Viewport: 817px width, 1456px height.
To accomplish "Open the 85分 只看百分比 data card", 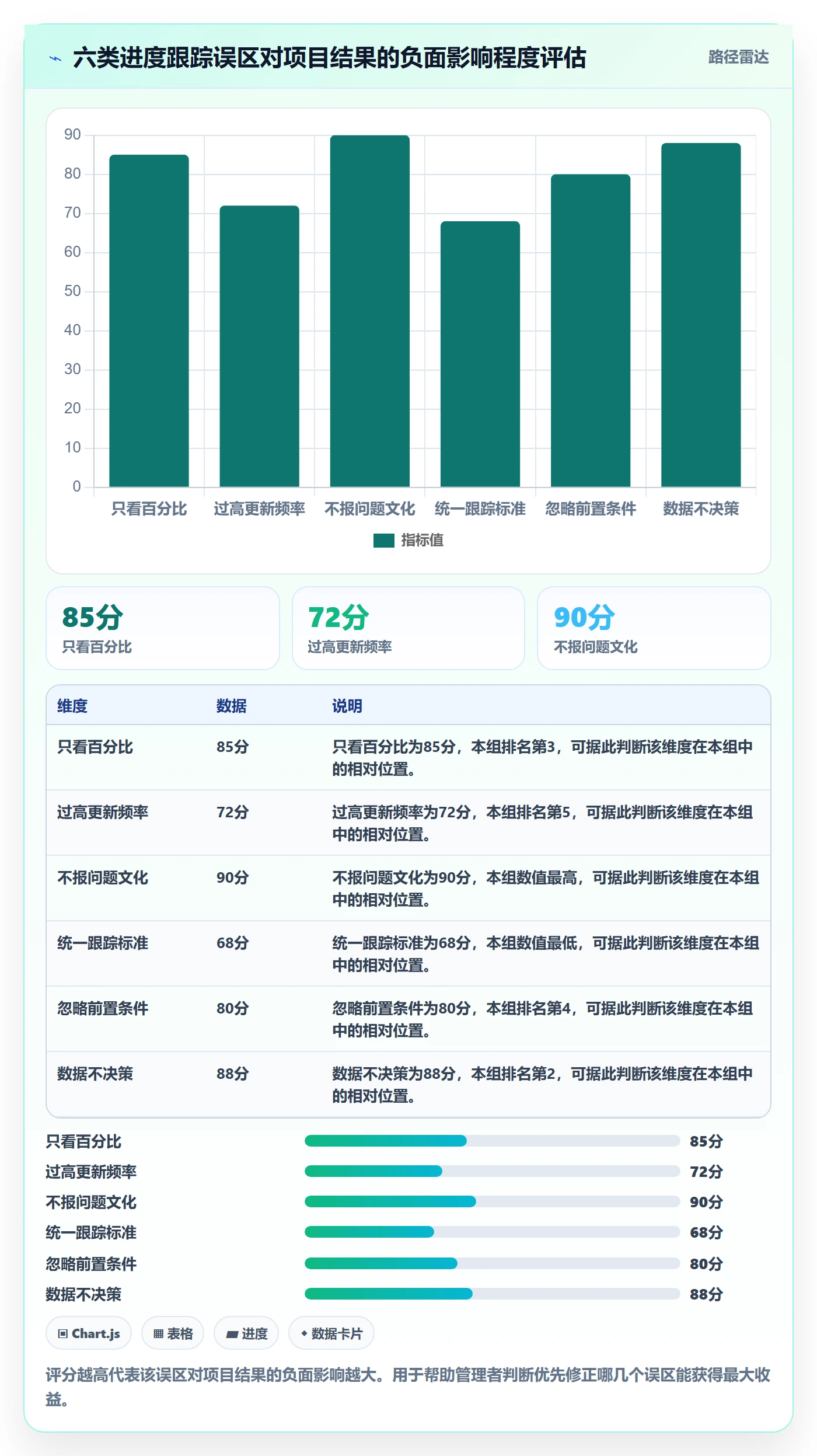I will [x=163, y=628].
